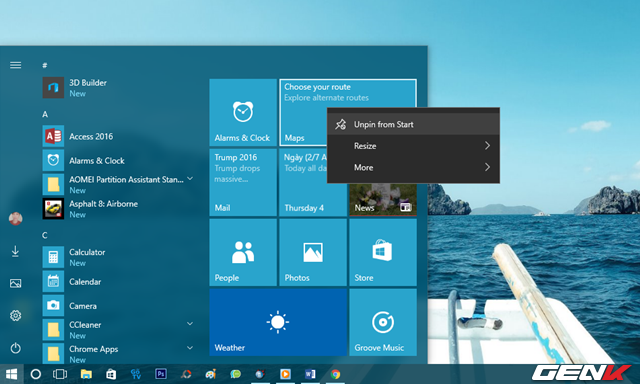Open the Pictures shortcut in Start sidebar

click(x=16, y=283)
